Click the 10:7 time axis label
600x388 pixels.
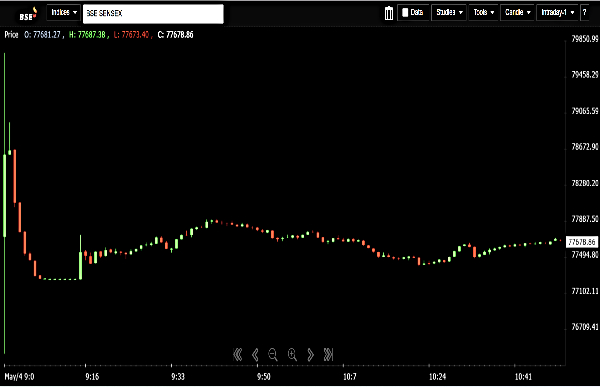pyautogui.click(x=350, y=377)
